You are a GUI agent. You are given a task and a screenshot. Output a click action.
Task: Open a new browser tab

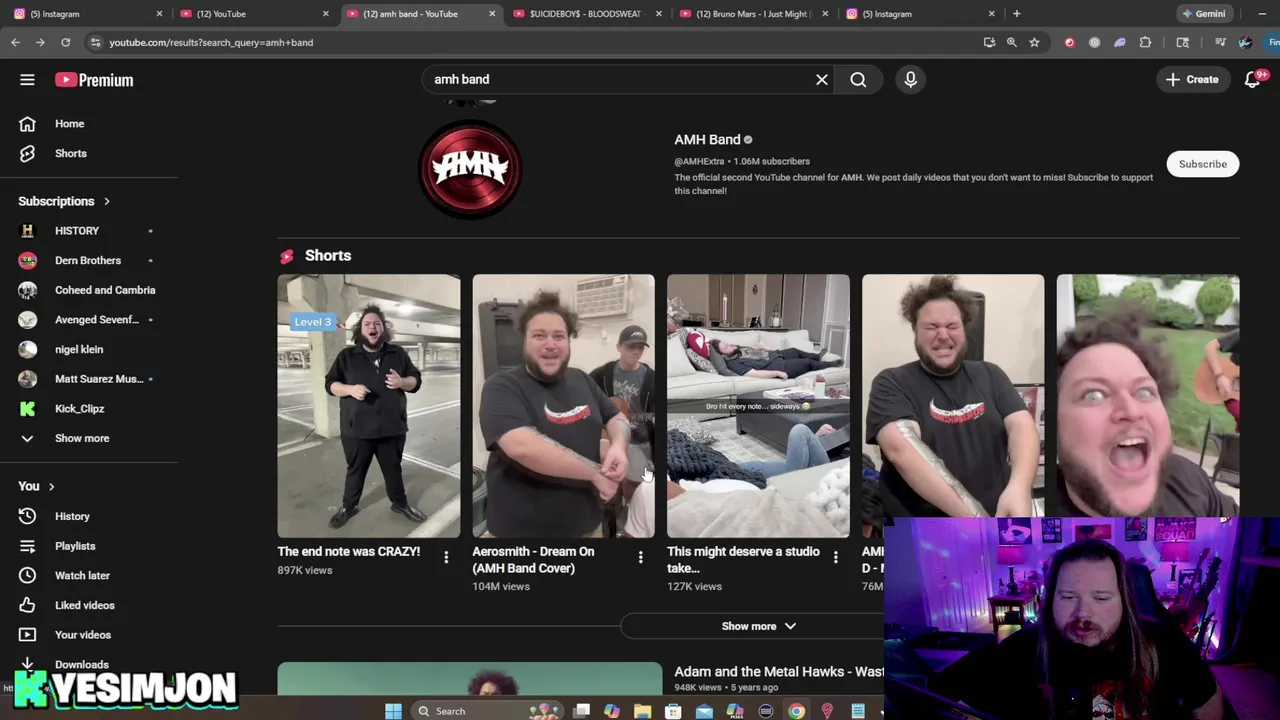[x=1016, y=14]
